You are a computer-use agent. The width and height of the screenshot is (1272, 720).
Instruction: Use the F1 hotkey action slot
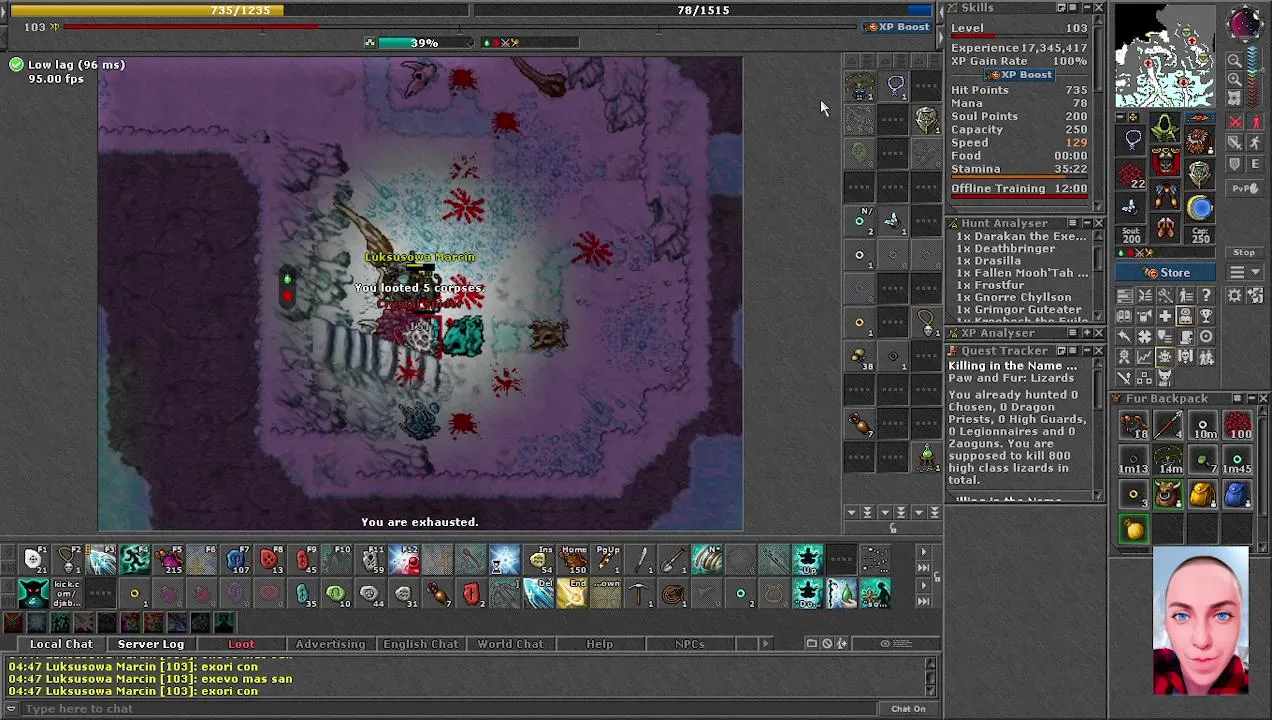click(x=32, y=560)
